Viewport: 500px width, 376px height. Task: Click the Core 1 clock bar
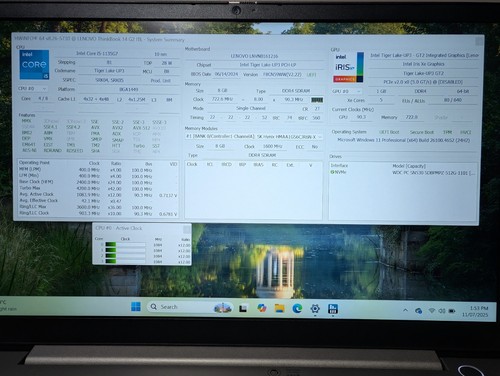click(x=125, y=250)
